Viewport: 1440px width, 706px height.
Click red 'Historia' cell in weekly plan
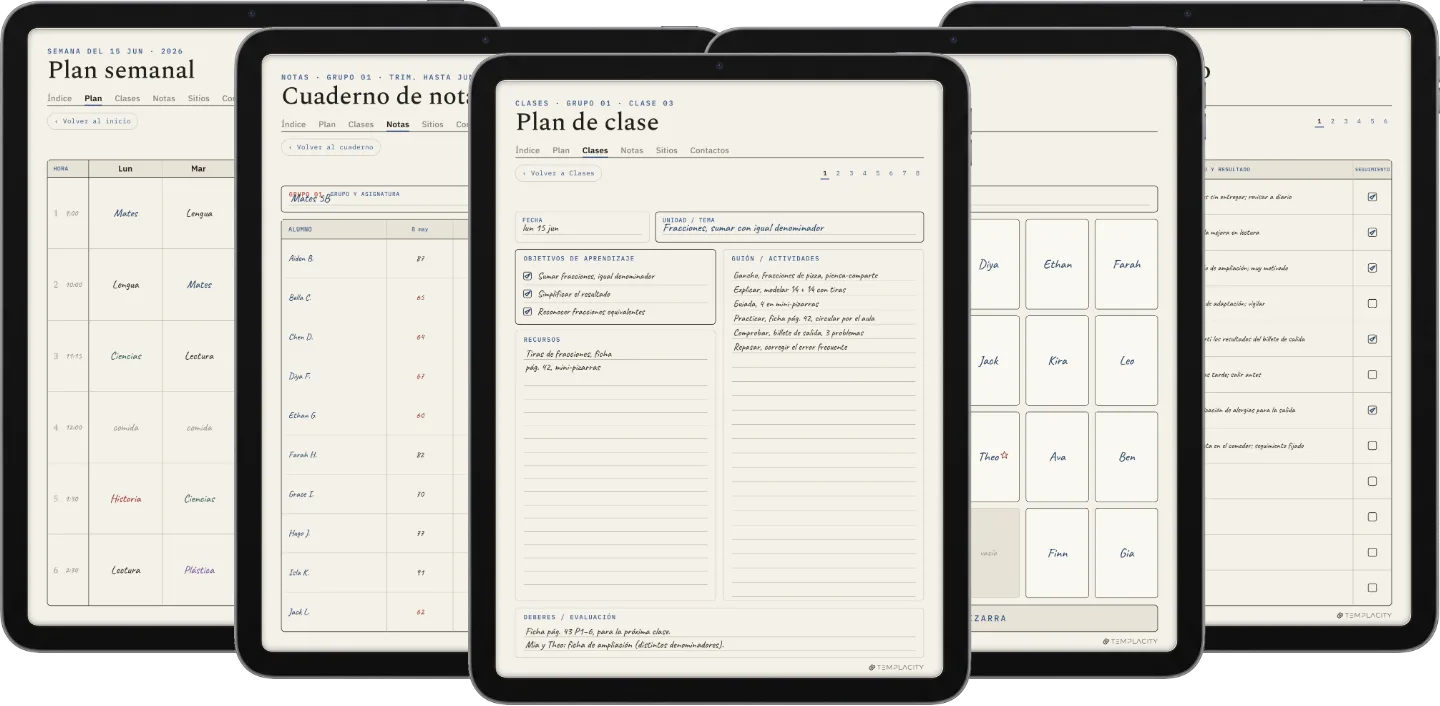pos(126,498)
